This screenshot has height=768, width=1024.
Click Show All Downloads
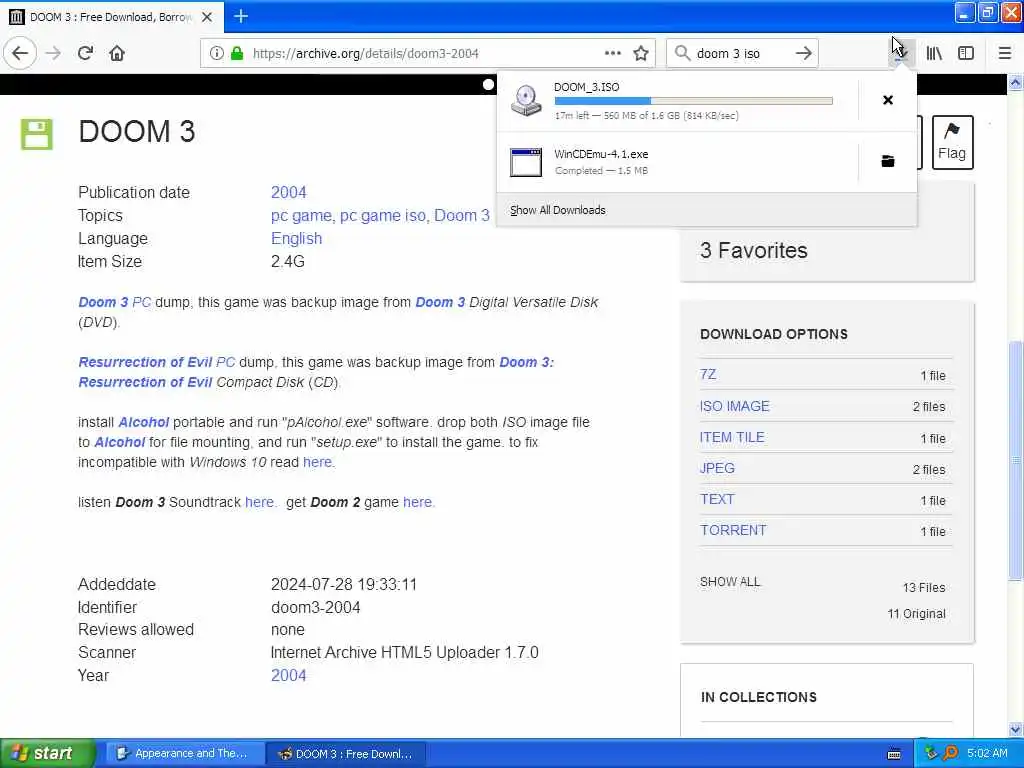coord(558,210)
